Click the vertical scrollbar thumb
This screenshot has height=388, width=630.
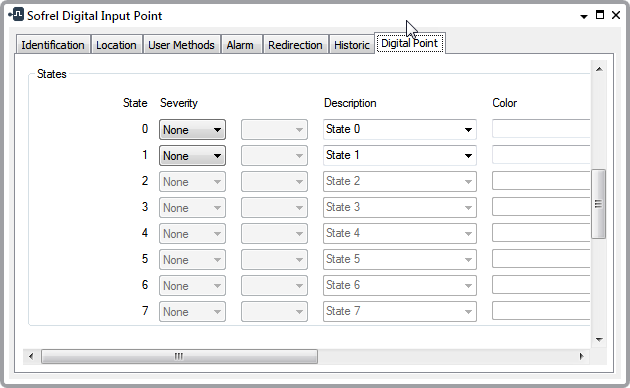(599, 204)
